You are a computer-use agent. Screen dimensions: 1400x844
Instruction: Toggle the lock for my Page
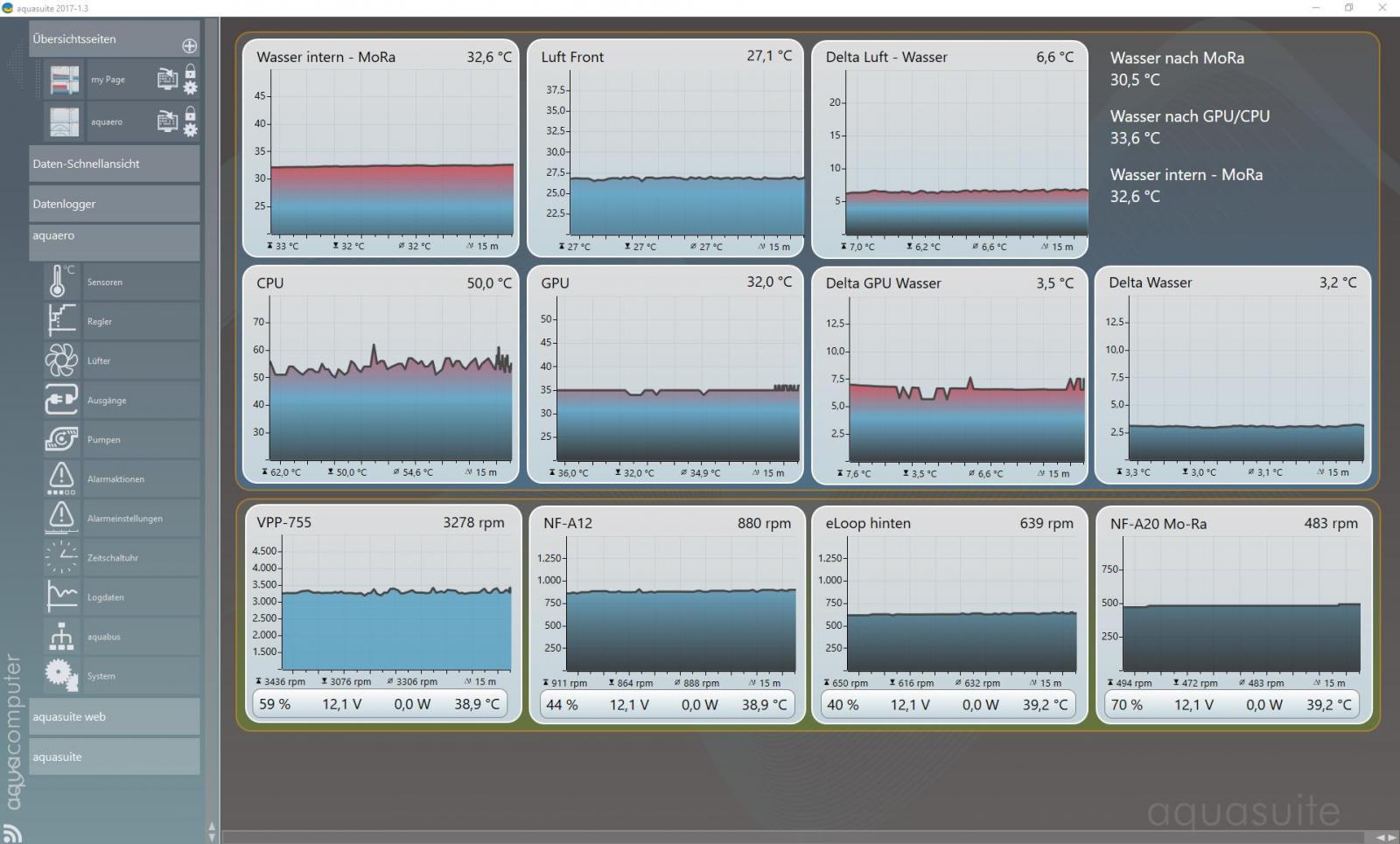pos(190,71)
